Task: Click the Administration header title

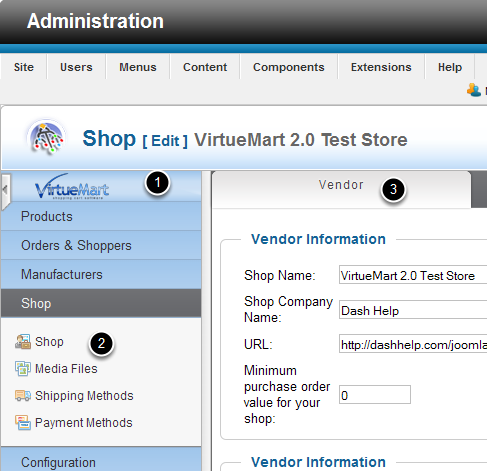Action: 95,21
